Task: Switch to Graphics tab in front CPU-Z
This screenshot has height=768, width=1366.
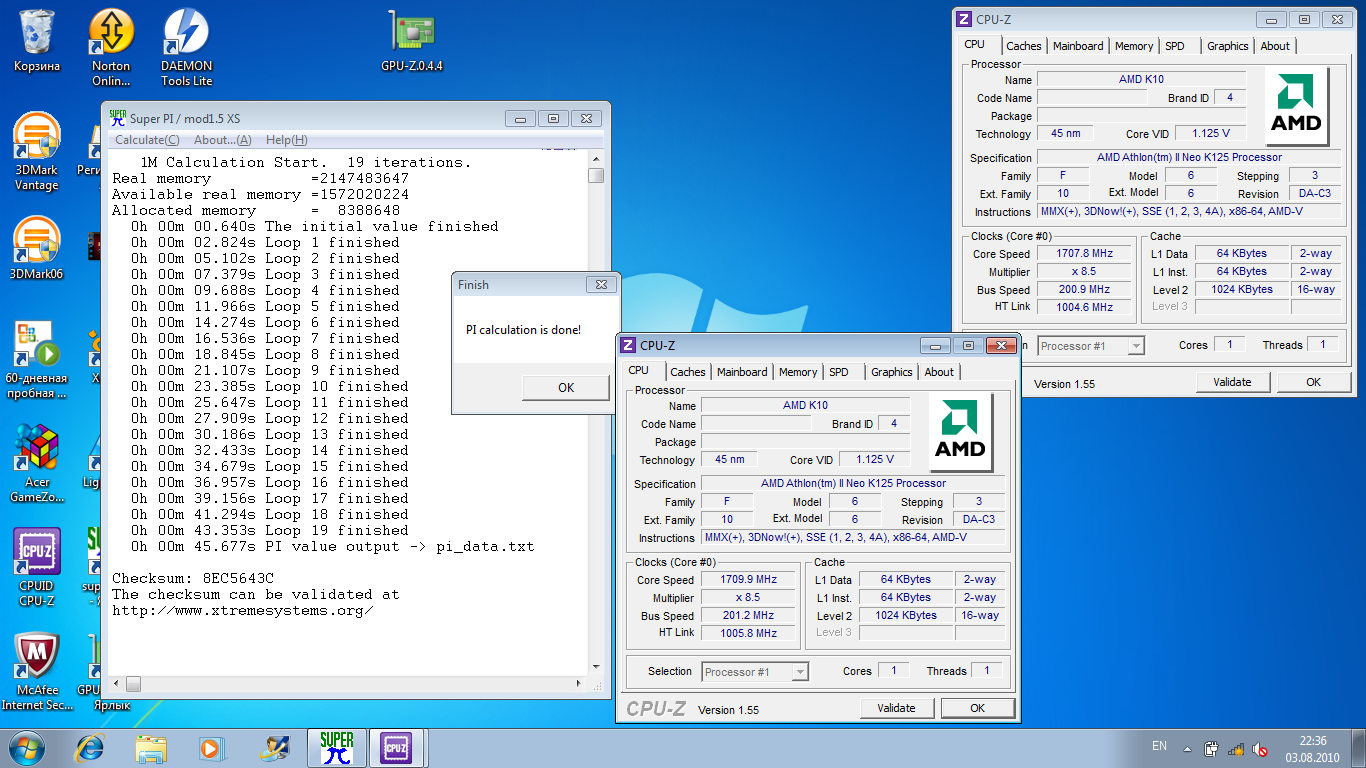Action: click(892, 372)
